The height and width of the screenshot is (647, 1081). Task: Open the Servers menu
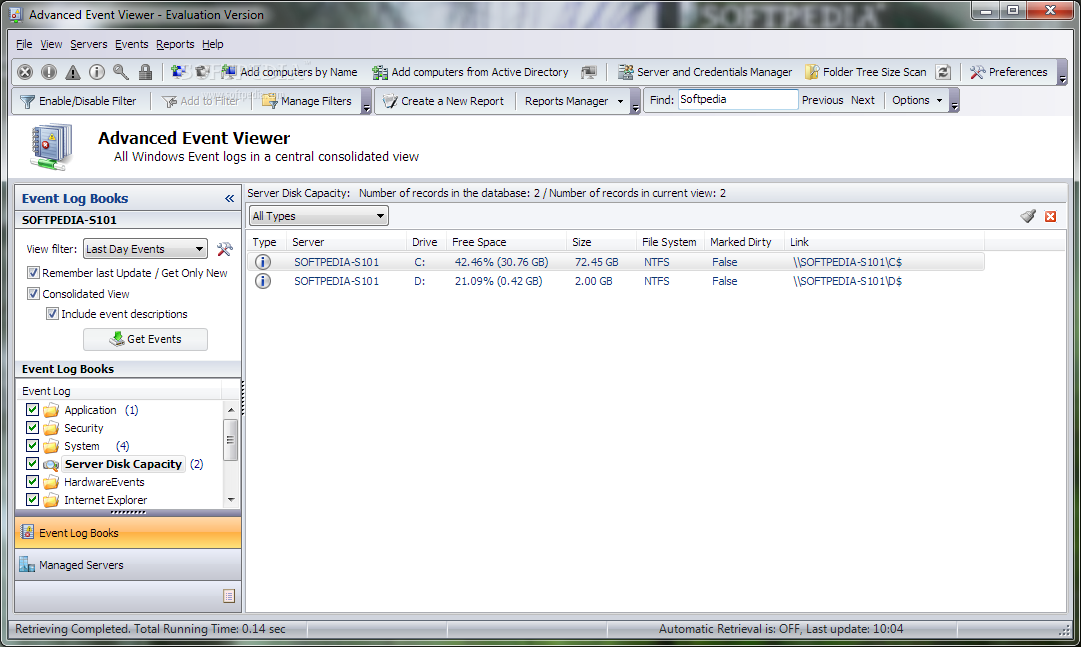pos(88,44)
